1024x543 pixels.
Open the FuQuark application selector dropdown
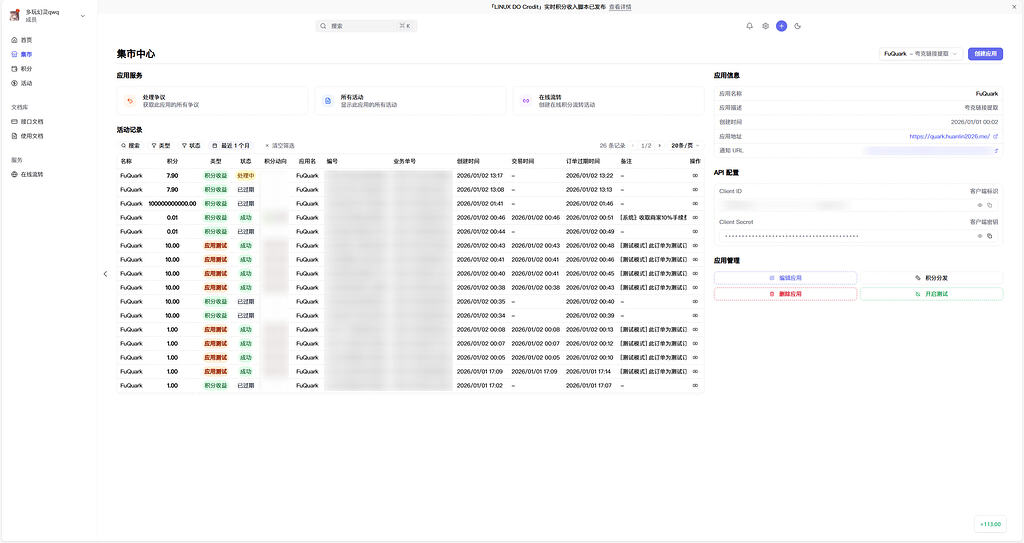pos(921,54)
